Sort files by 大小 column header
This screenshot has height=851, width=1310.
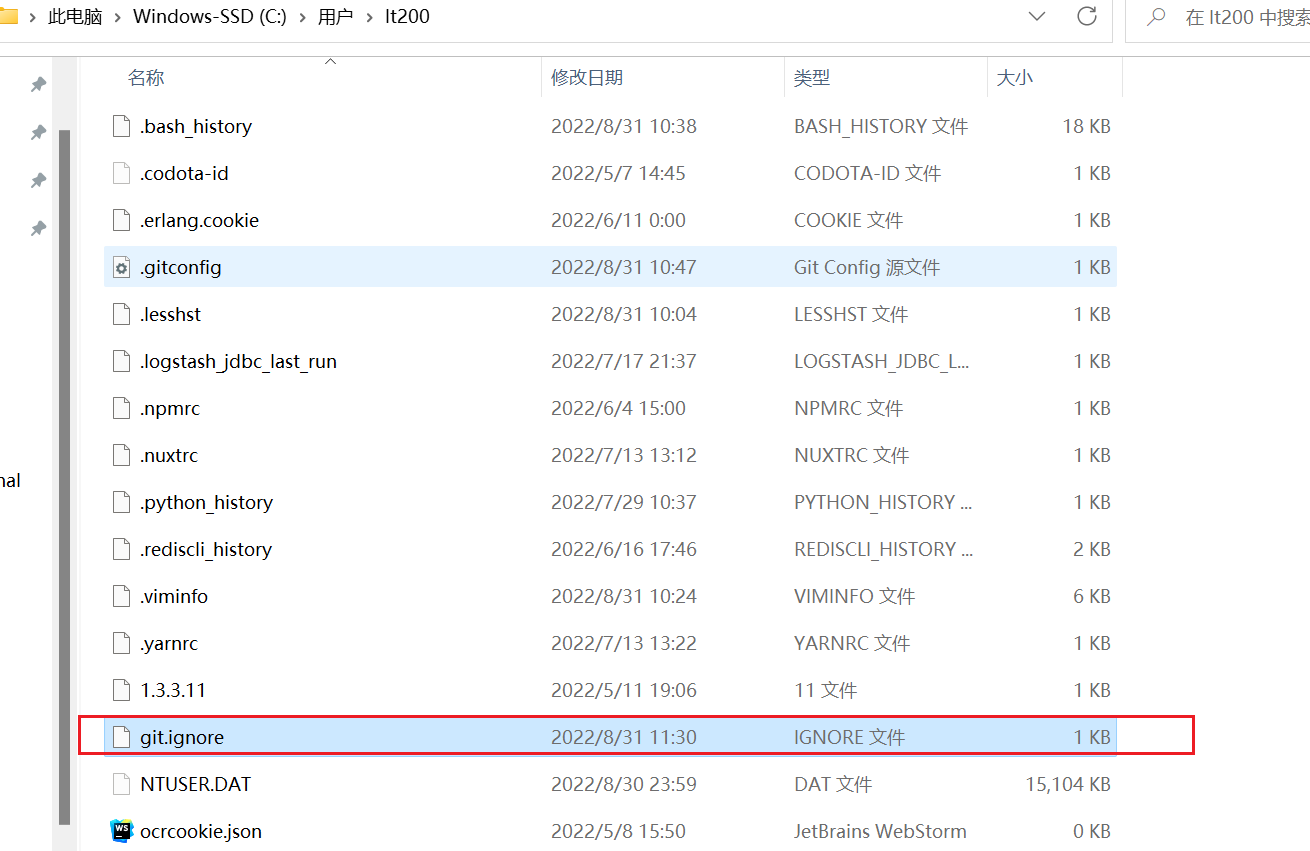click(1015, 78)
